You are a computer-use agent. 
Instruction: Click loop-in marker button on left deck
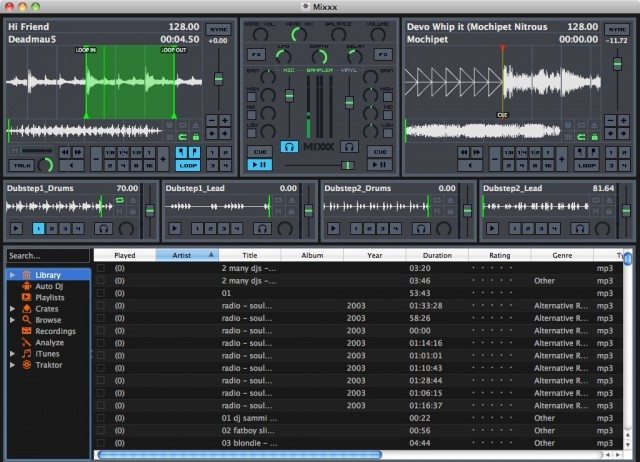[182, 153]
